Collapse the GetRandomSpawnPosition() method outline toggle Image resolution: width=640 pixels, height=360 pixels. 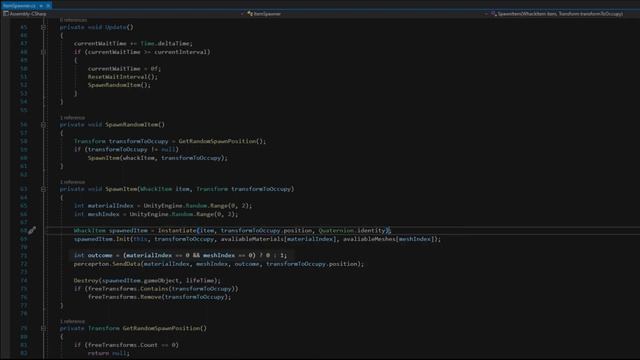(x=43, y=329)
